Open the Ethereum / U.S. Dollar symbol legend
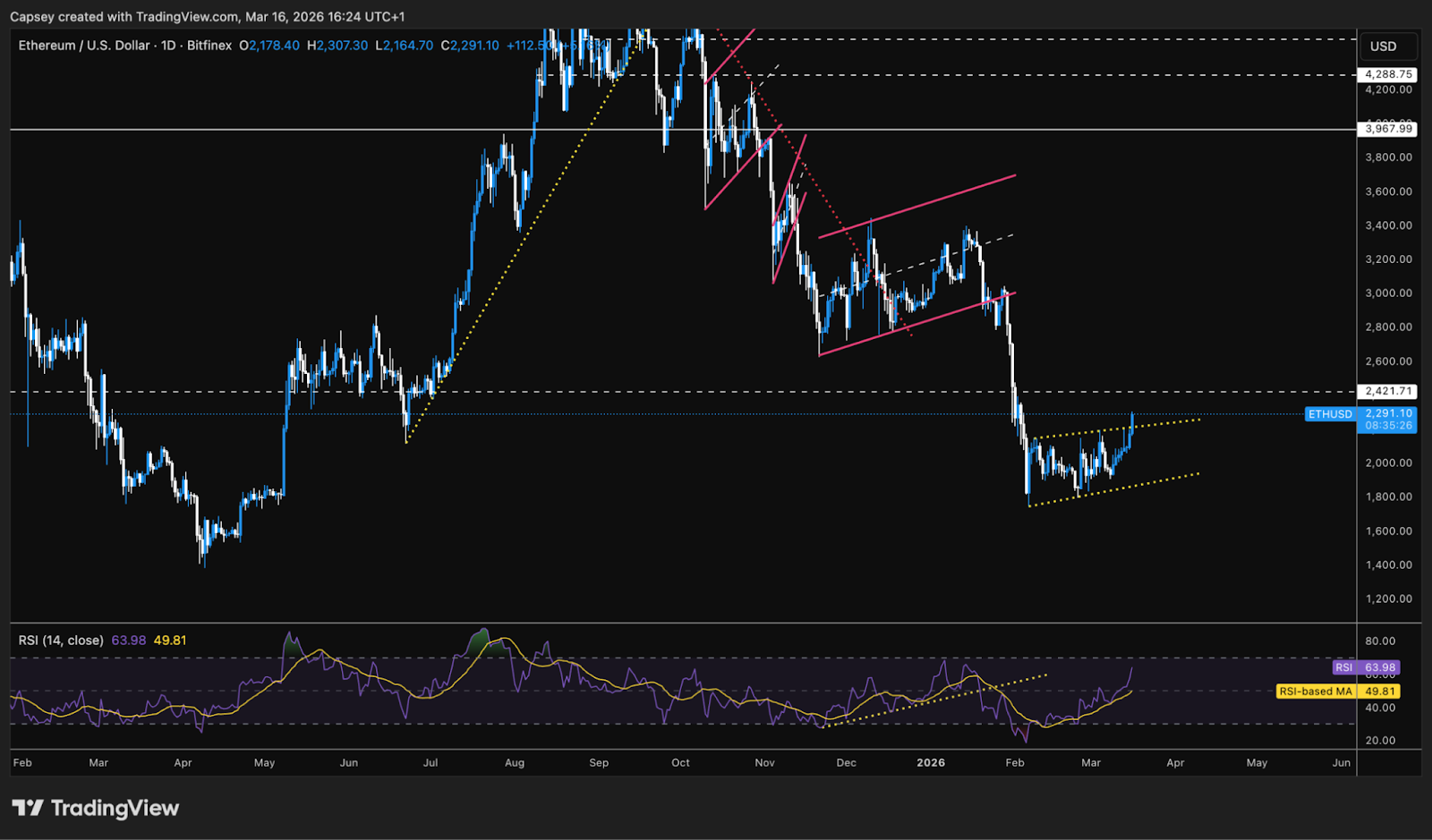 click(85, 45)
